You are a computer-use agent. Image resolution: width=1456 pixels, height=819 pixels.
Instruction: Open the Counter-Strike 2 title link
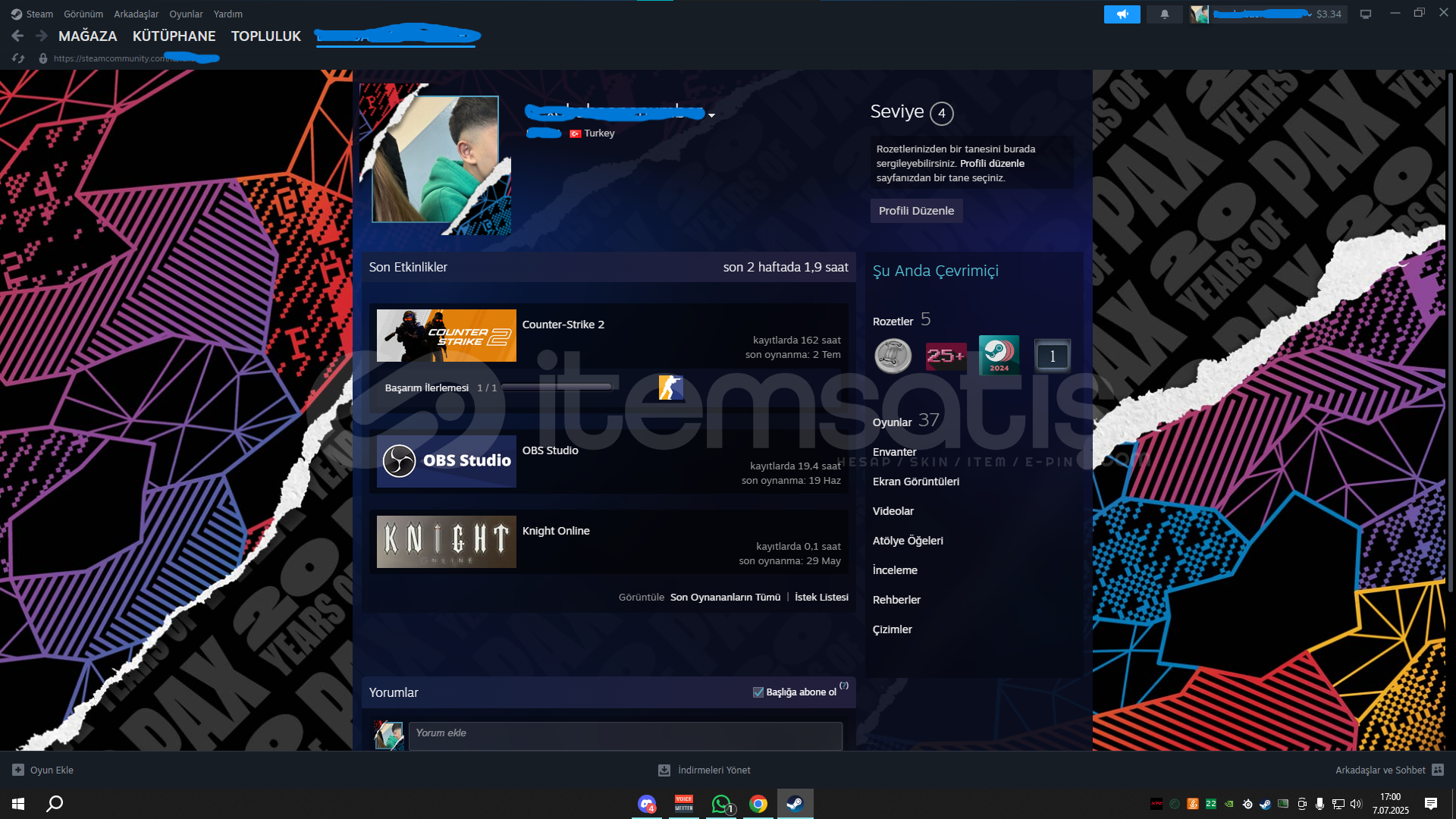[563, 325]
